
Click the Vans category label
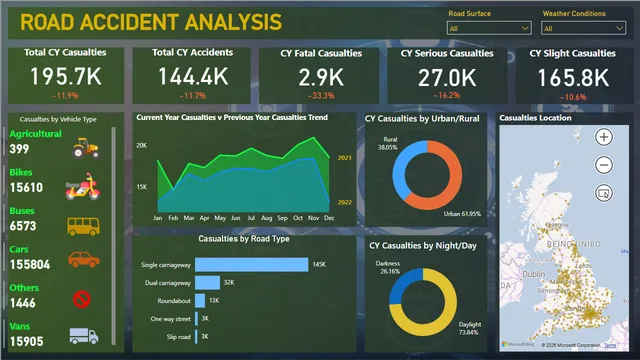coord(20,327)
